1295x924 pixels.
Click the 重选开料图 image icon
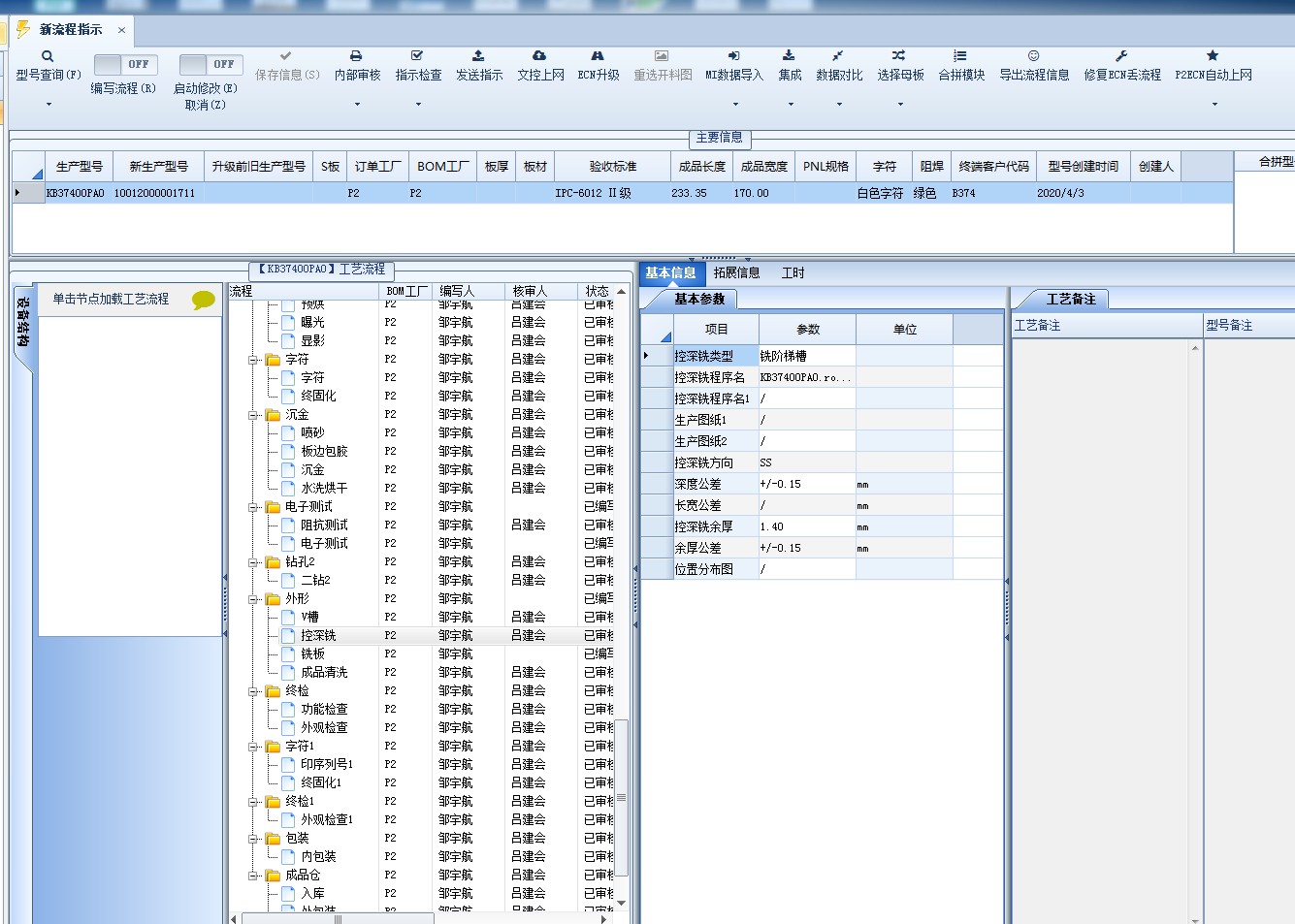(662, 56)
